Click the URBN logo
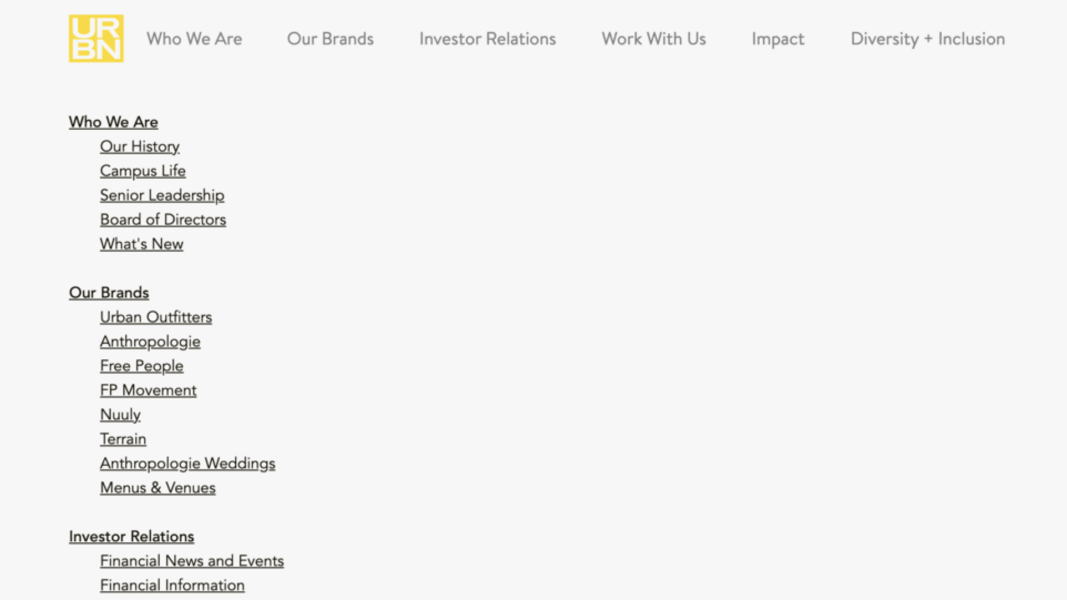This screenshot has width=1067, height=600. (96, 38)
